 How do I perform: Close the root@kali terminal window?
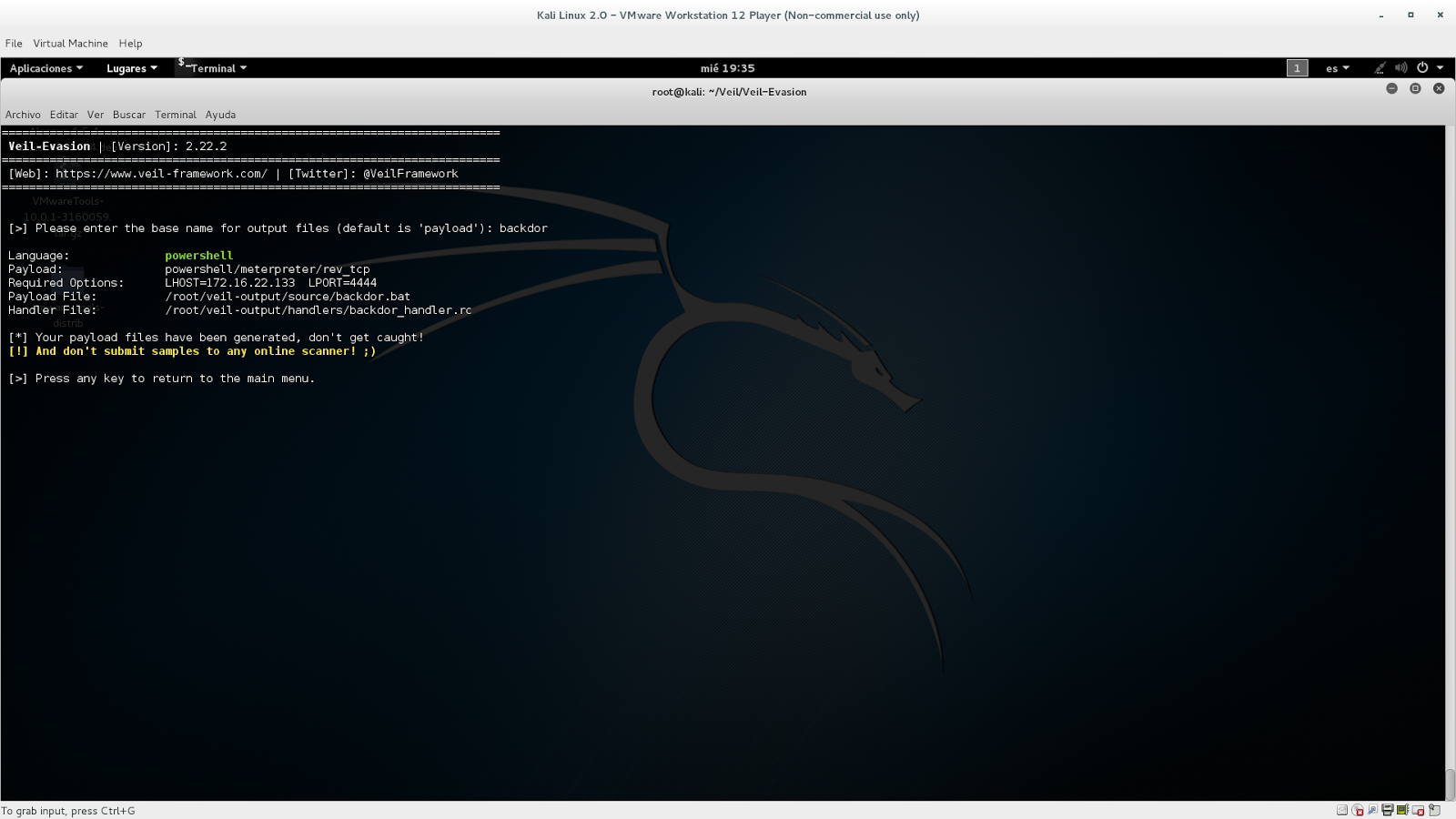(1439, 88)
